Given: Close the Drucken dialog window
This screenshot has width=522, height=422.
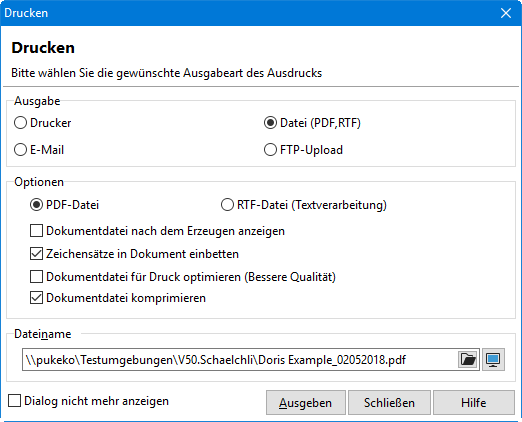Looking at the screenshot, I should click(506, 13).
